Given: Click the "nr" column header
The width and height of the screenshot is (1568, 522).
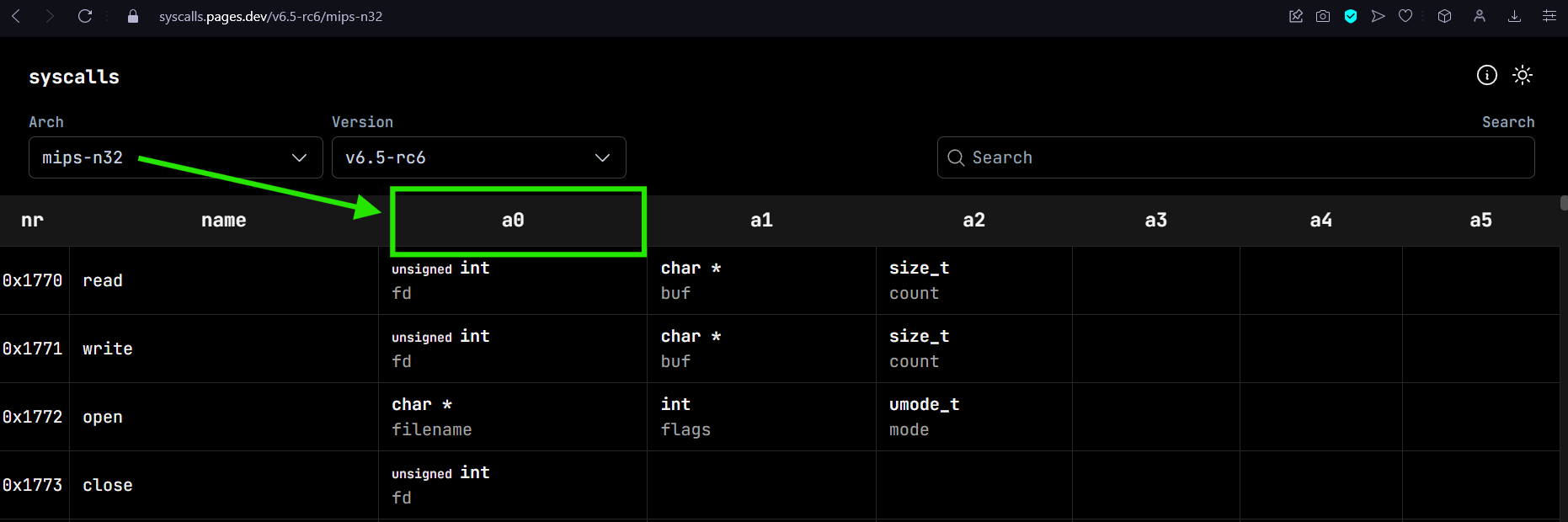Looking at the screenshot, I should pos(32,221).
